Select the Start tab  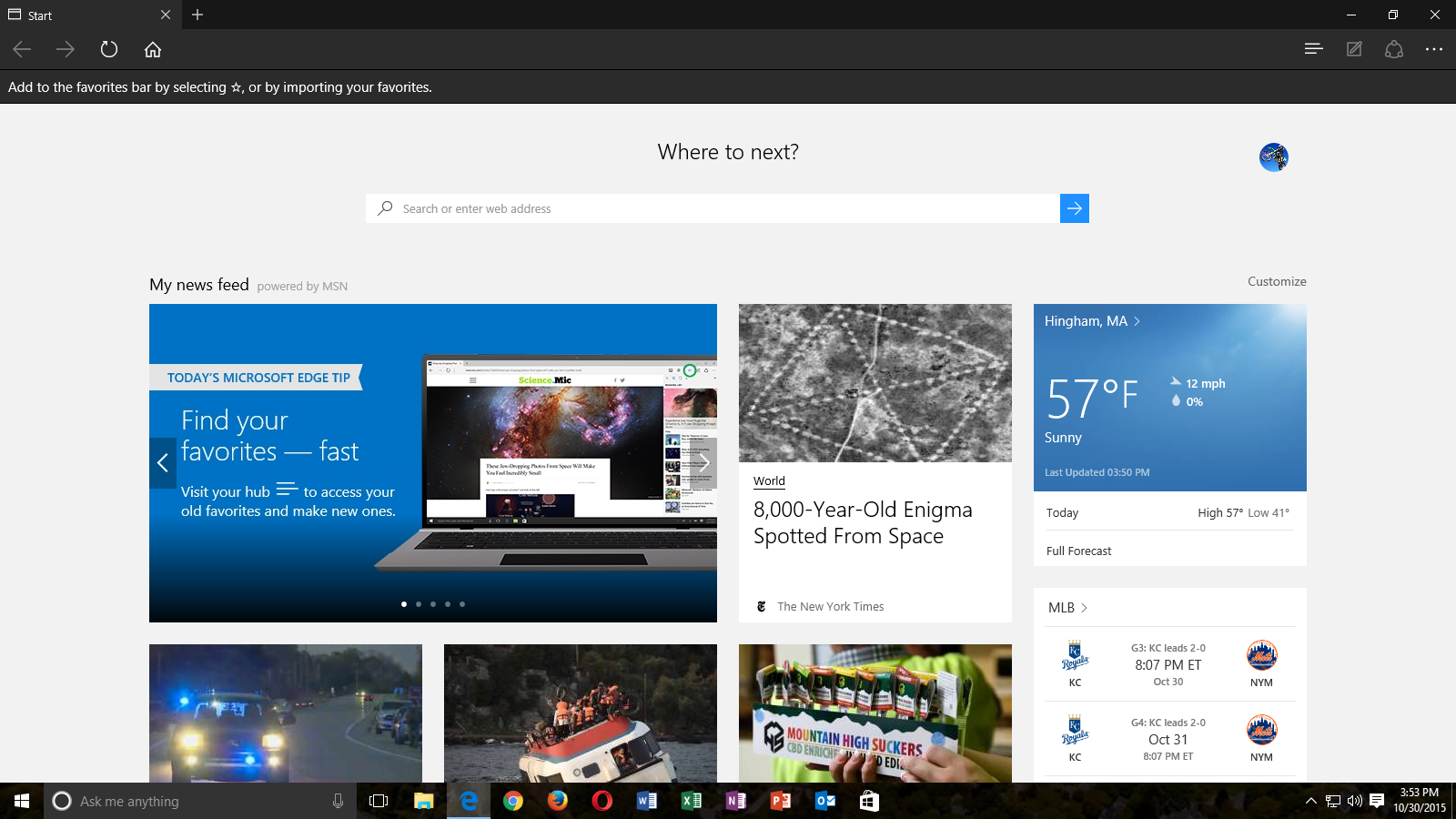point(91,15)
